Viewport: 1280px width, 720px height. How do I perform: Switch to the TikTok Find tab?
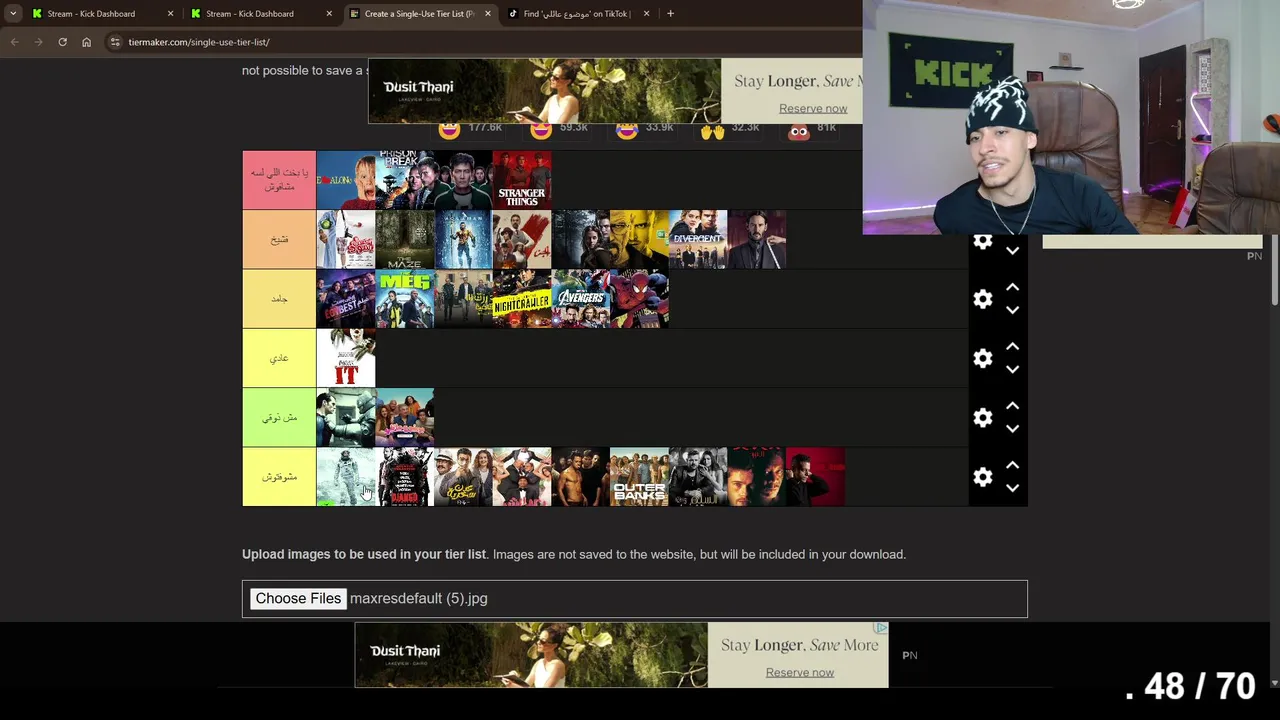pos(578,14)
